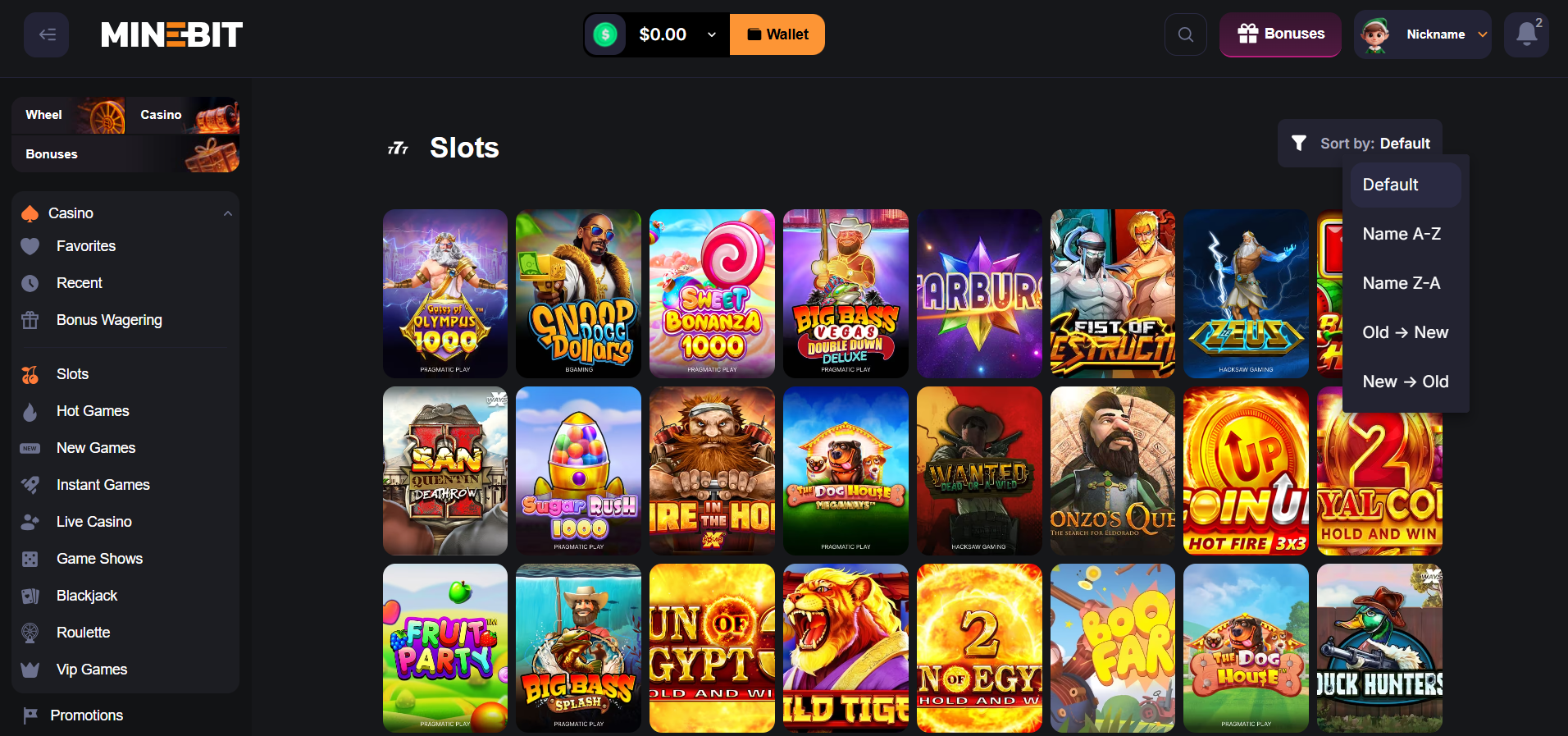Click the Recent clock icon
This screenshot has width=1568, height=736.
coord(30,283)
